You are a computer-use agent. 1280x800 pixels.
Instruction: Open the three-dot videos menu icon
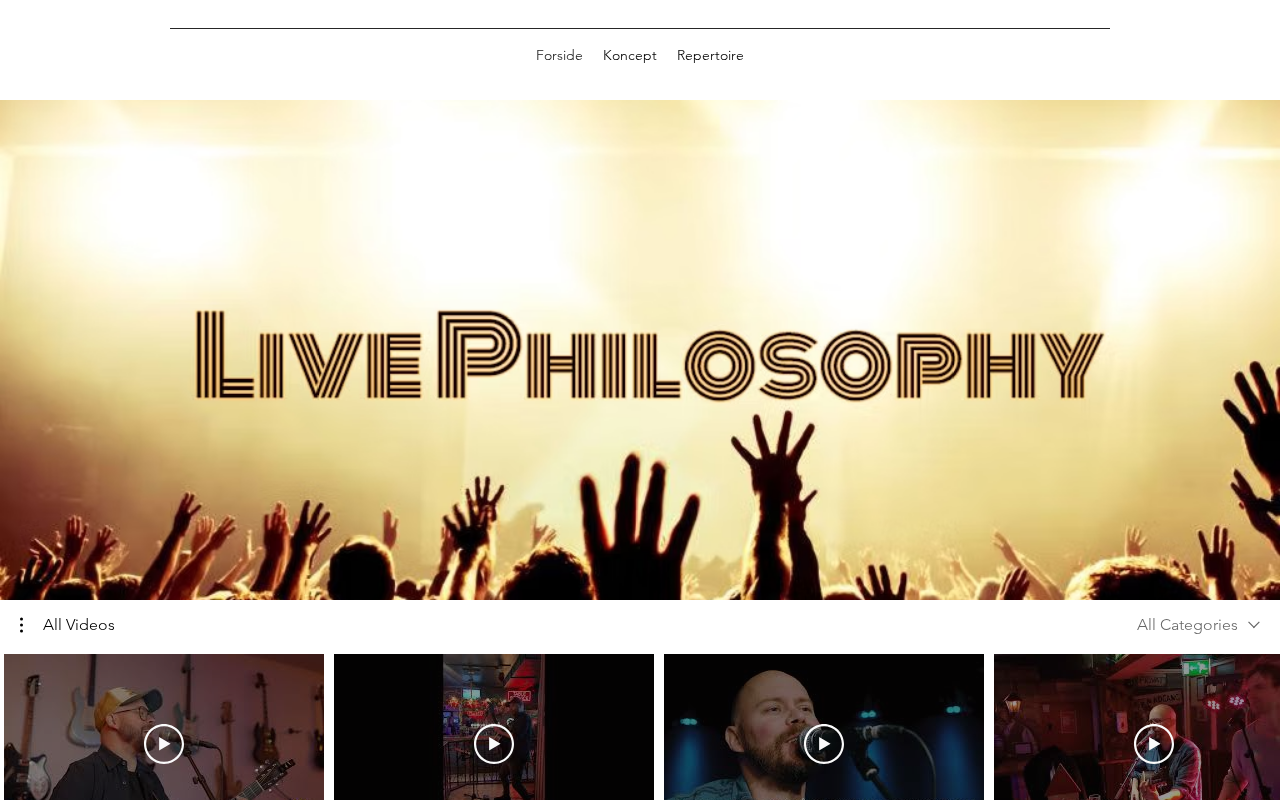click(x=21, y=625)
